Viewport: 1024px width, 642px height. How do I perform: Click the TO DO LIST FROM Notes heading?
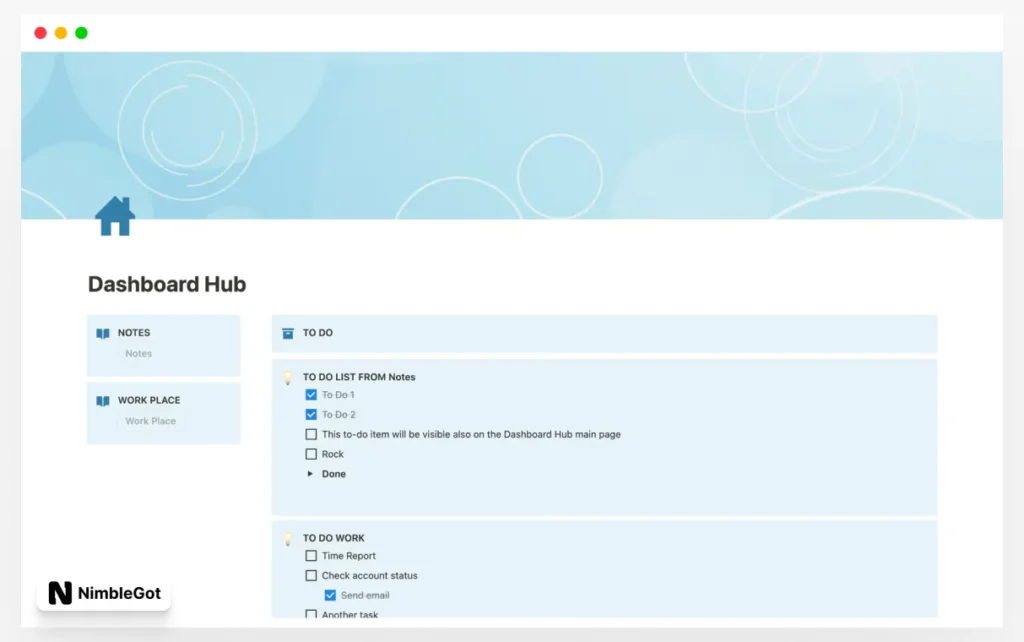(359, 377)
